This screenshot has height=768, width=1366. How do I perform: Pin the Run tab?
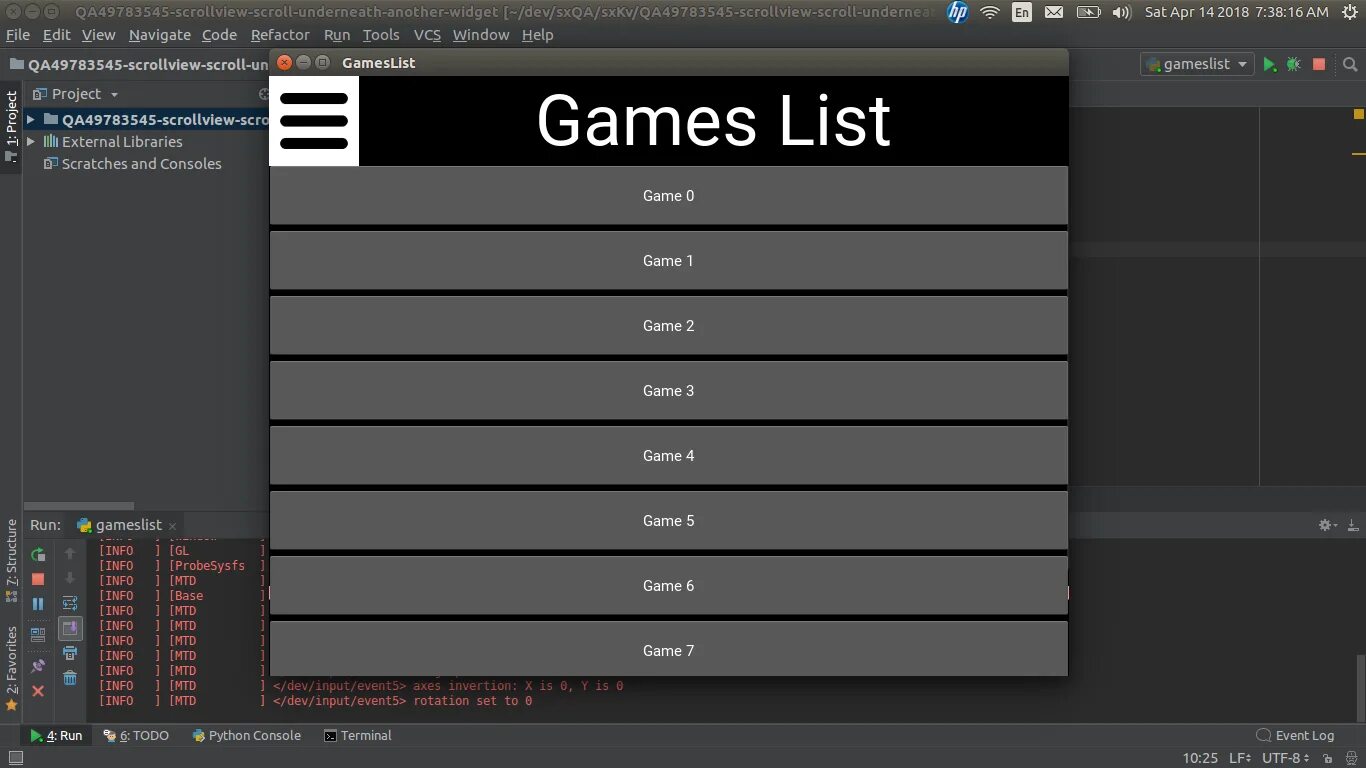click(x=38, y=666)
